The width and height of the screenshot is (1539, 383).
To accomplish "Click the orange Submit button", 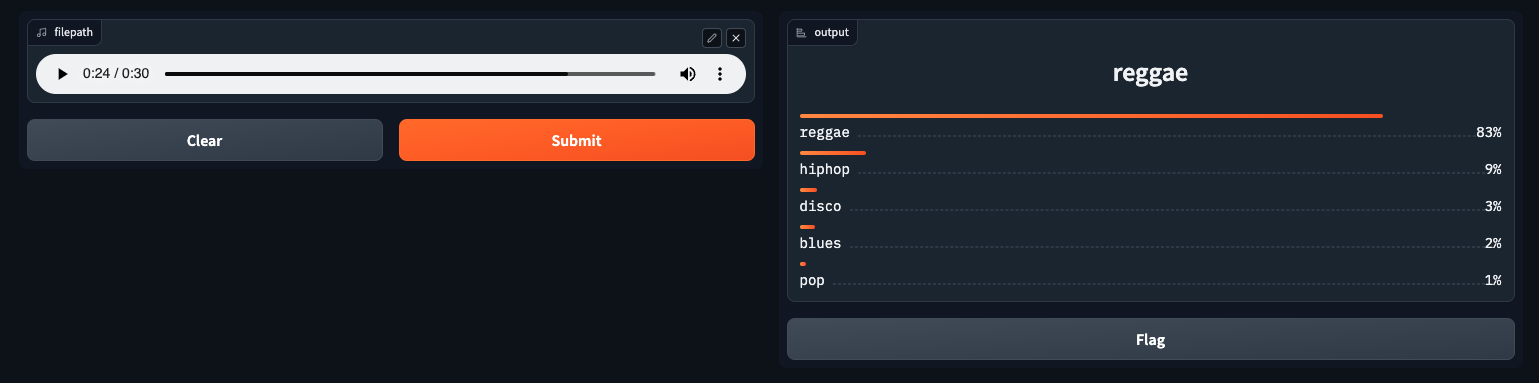I will (x=577, y=140).
